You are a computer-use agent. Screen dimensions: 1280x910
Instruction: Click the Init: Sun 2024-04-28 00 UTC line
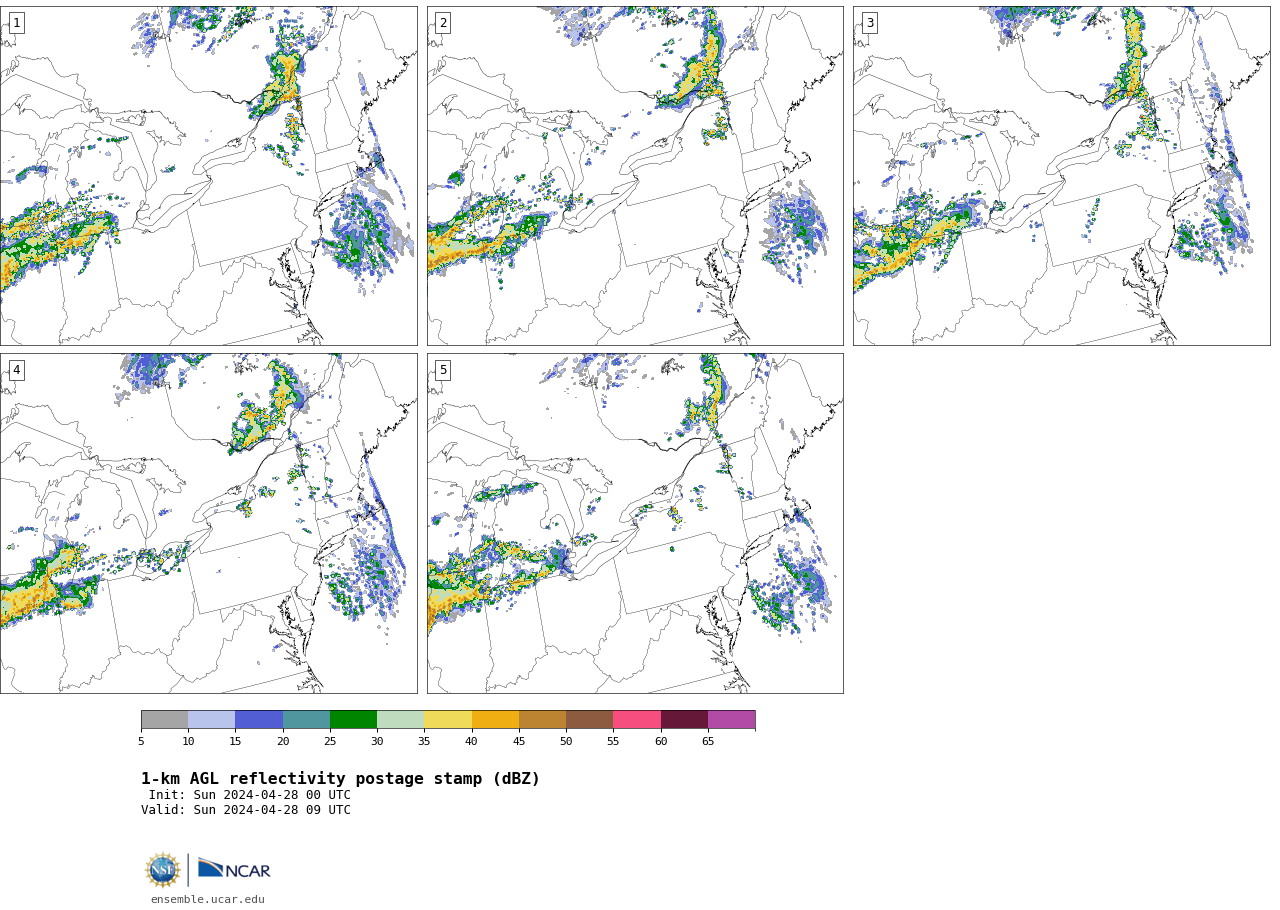pyautogui.click(x=250, y=795)
